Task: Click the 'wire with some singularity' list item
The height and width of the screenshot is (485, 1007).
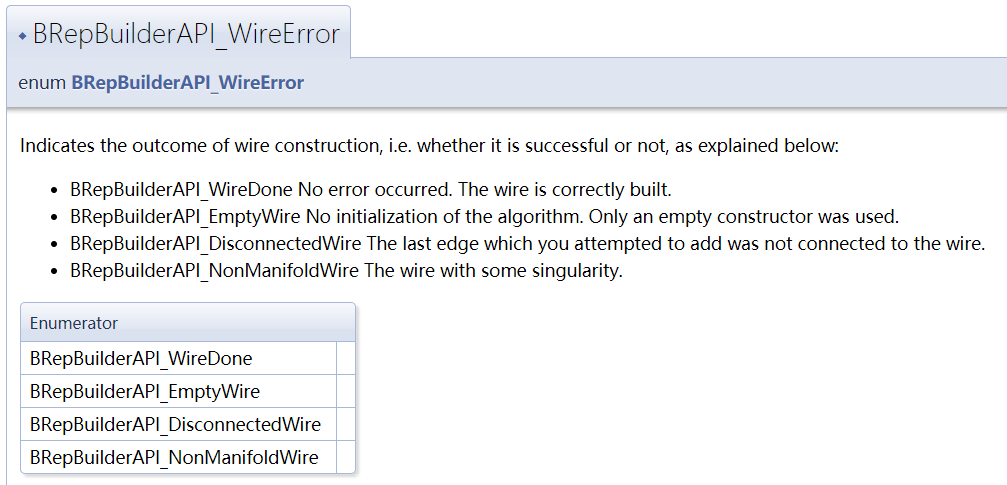Action: pos(347,271)
